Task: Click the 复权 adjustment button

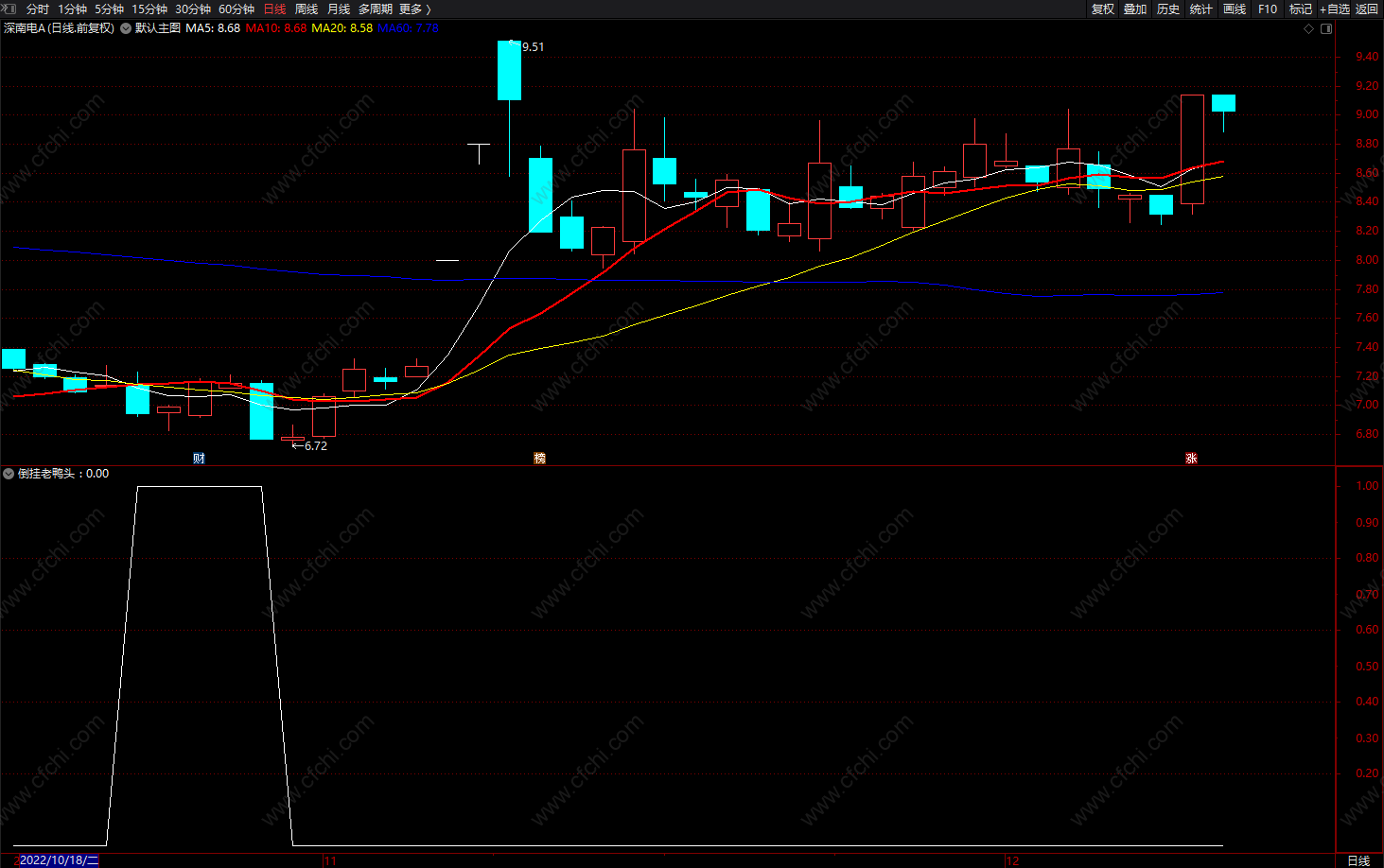Action: tap(1103, 9)
